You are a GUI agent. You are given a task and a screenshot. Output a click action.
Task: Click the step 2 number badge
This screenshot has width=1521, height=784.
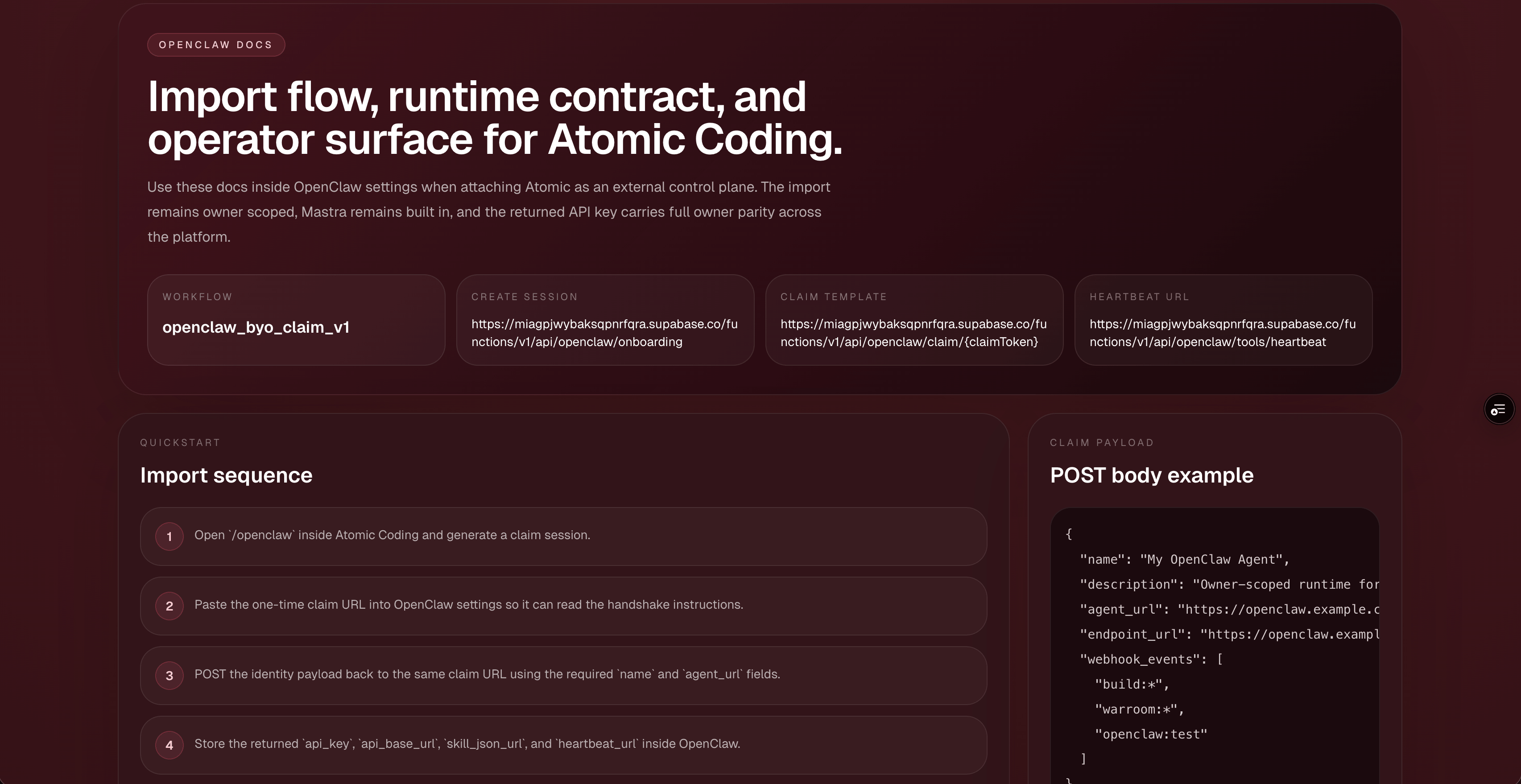point(169,607)
